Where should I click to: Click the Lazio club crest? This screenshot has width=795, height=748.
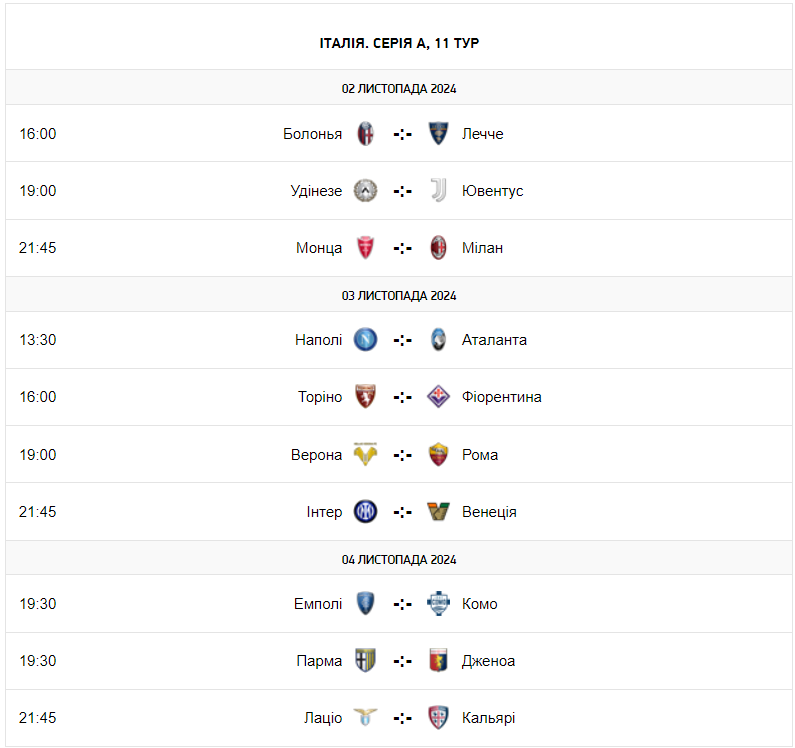pos(366,718)
